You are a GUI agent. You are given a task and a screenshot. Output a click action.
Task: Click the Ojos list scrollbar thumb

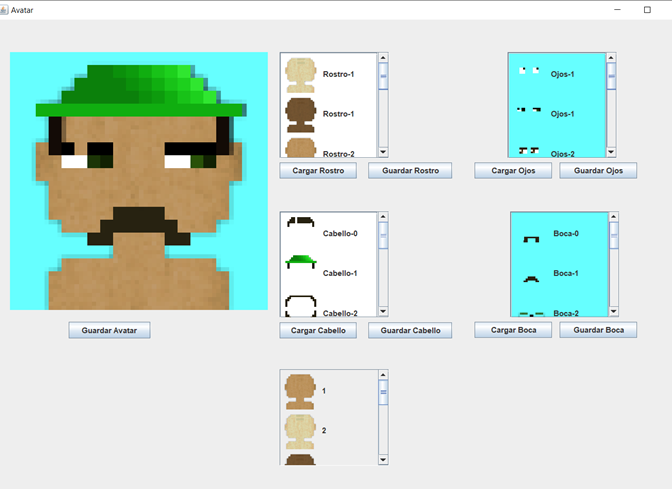611,76
